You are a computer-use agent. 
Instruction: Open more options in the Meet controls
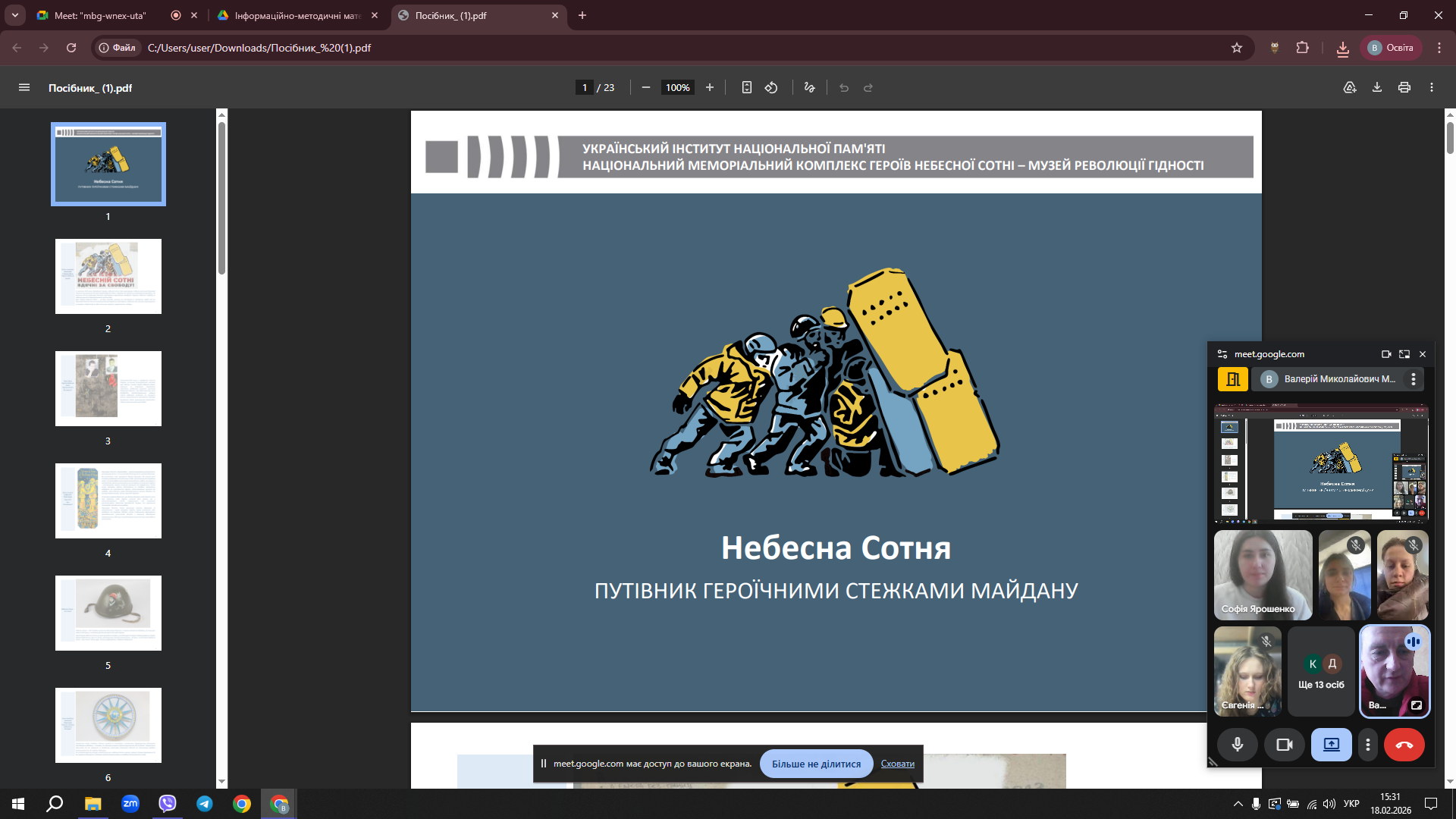(x=1367, y=745)
